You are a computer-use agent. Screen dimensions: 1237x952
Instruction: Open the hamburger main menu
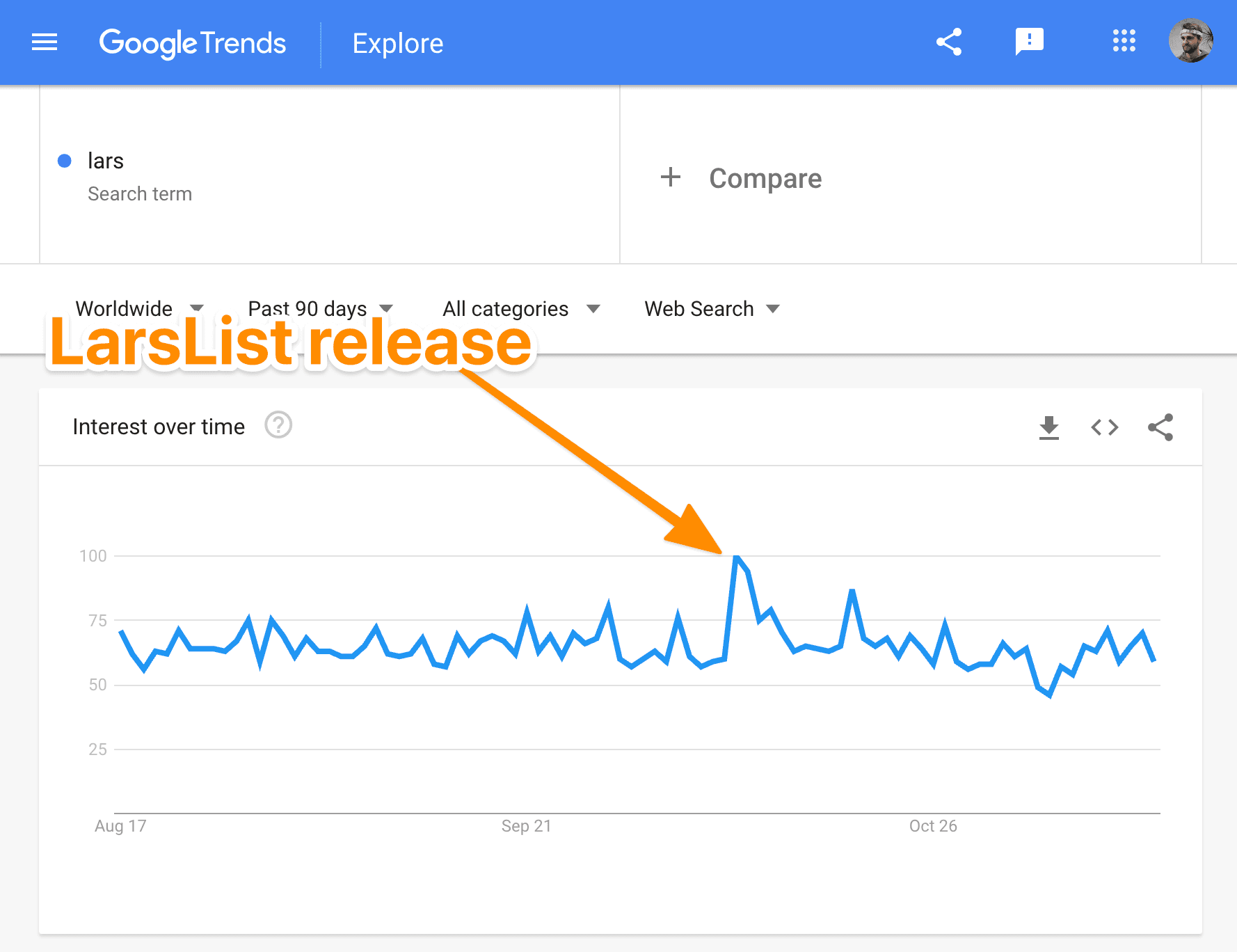[45, 42]
